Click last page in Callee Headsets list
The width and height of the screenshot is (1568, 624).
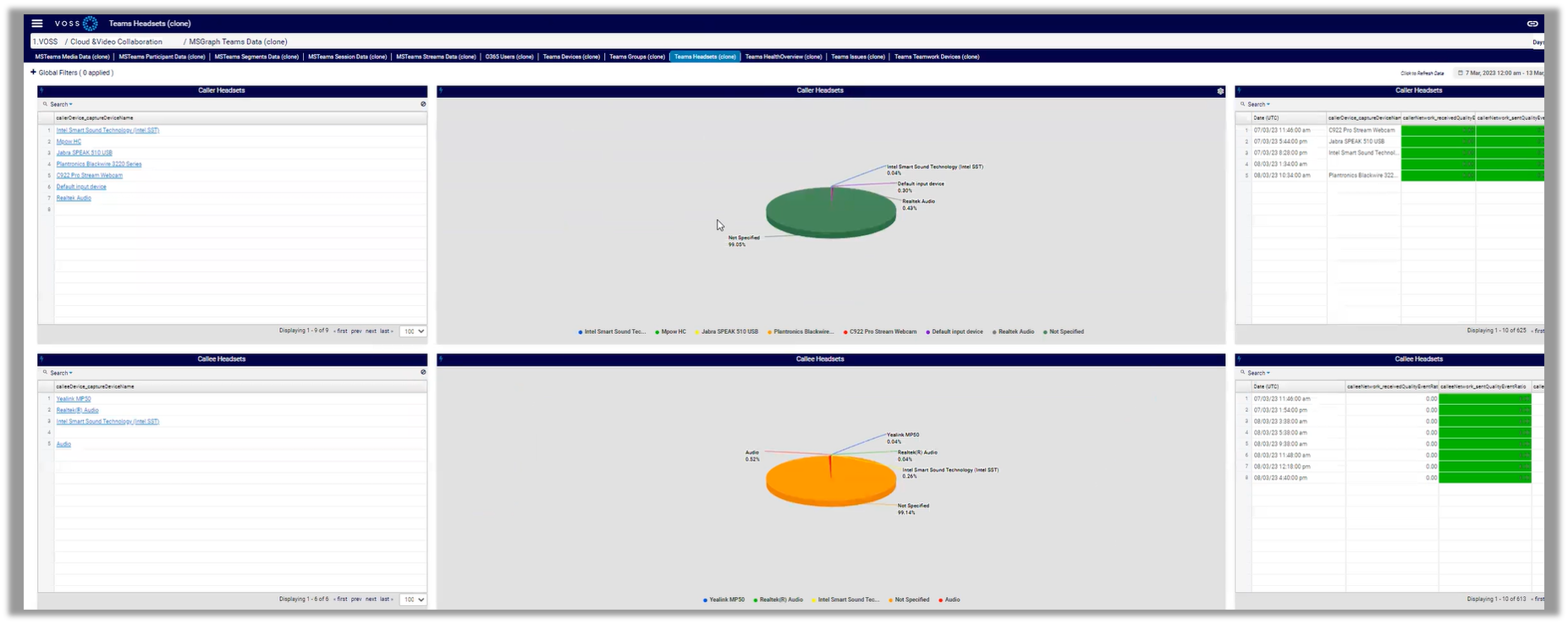point(385,599)
